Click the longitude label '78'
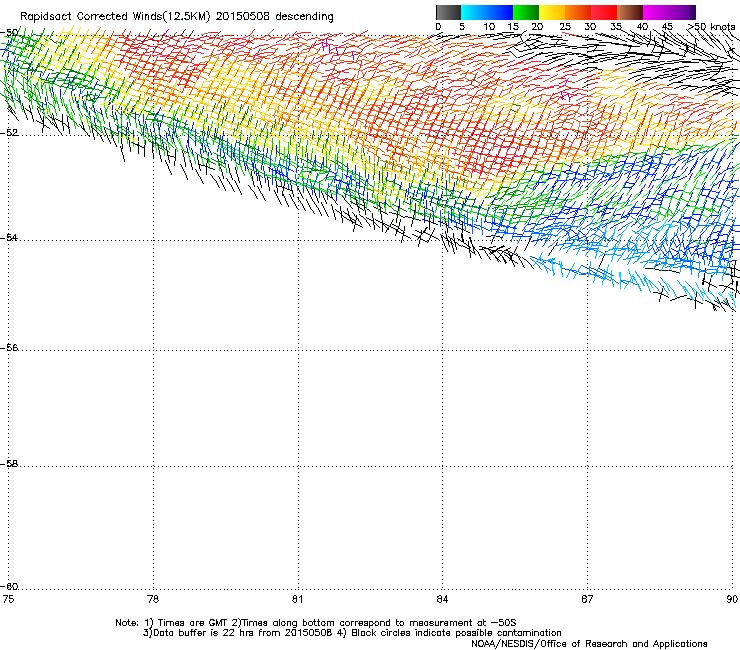The height and width of the screenshot is (650, 740). tap(153, 599)
